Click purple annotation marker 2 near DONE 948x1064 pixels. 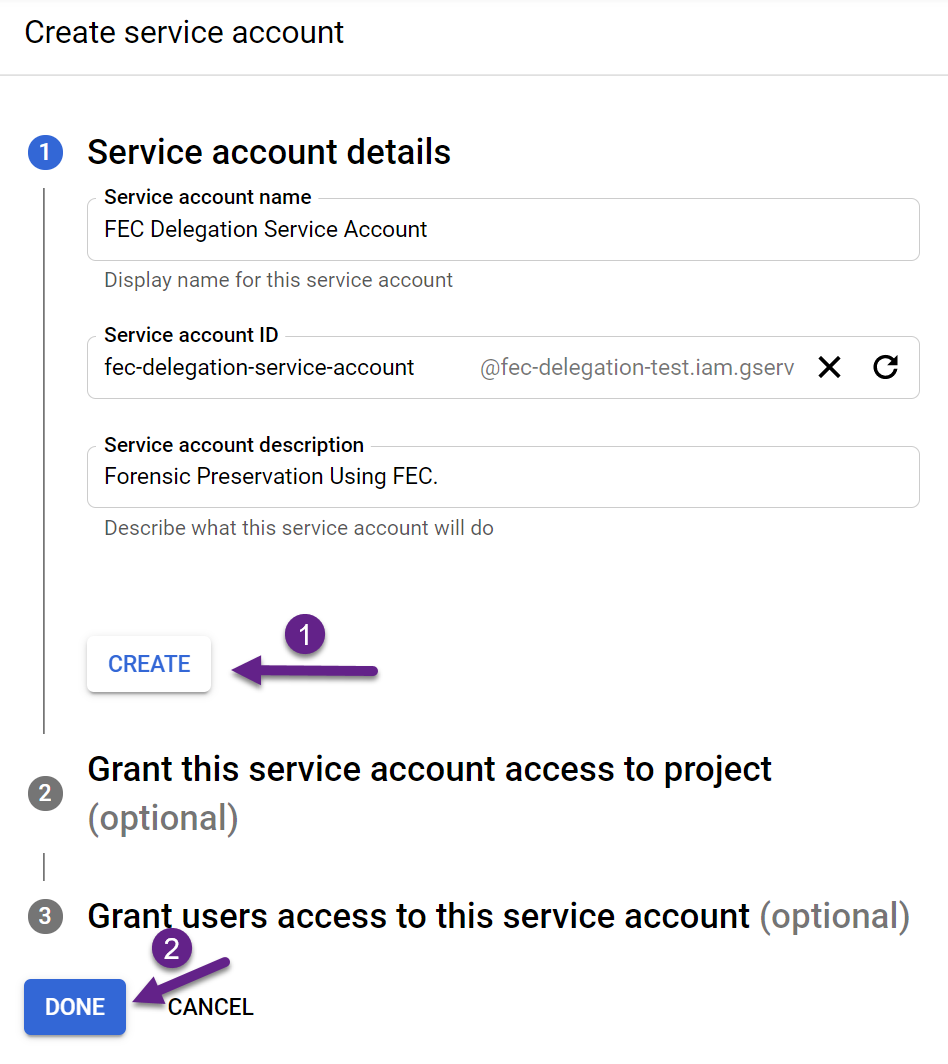coord(172,948)
